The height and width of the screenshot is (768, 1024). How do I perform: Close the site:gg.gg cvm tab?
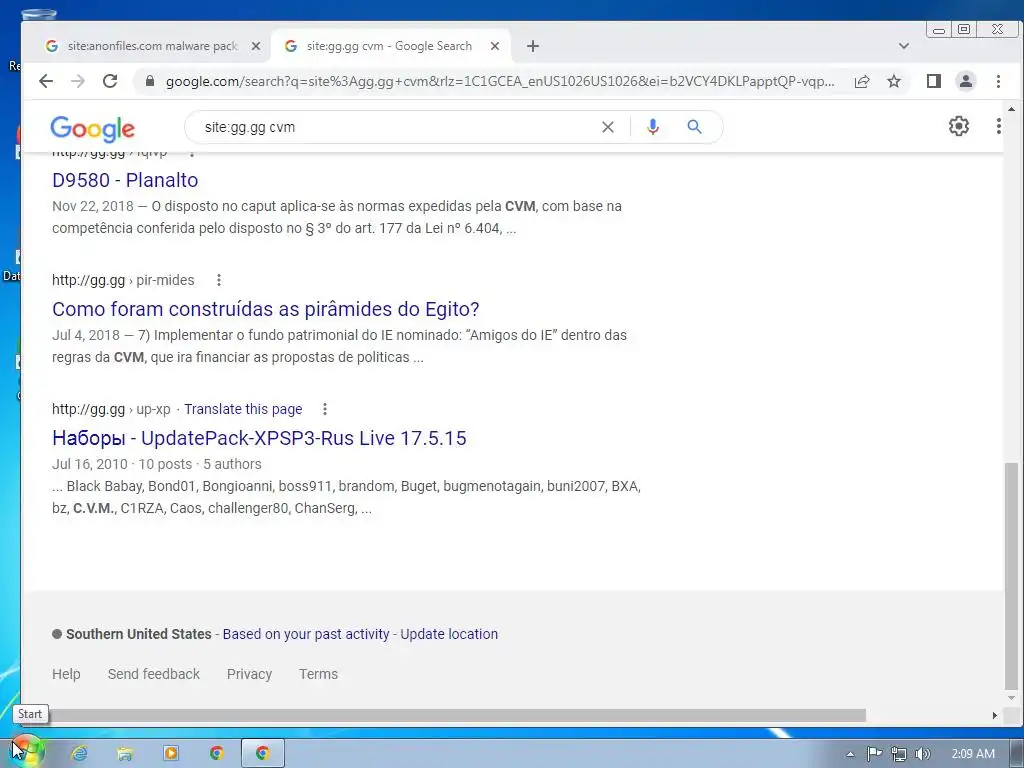pyautogui.click(x=495, y=46)
